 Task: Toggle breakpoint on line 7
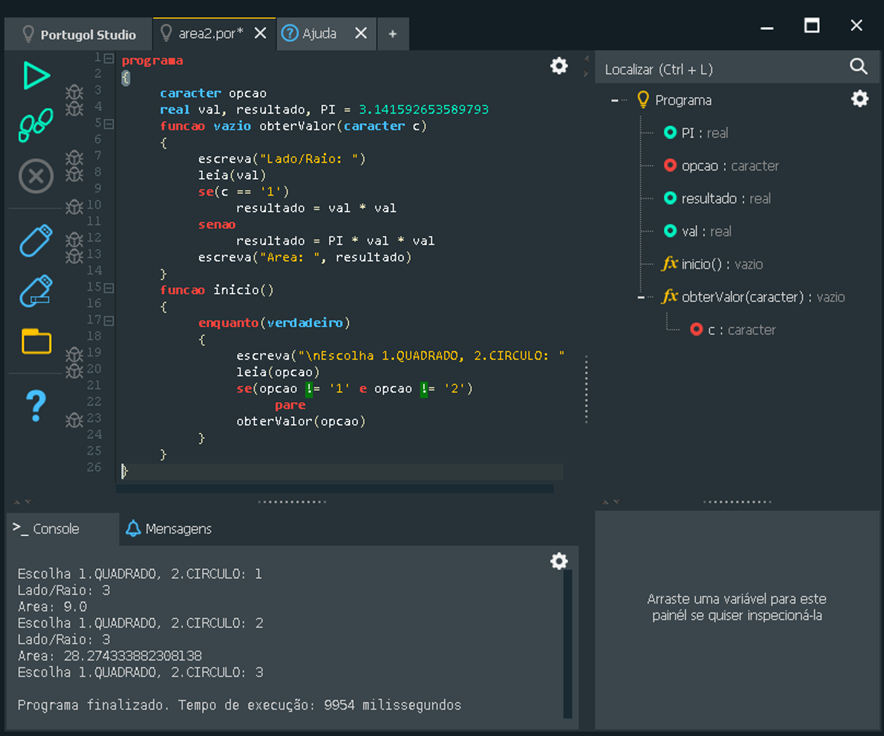74,158
